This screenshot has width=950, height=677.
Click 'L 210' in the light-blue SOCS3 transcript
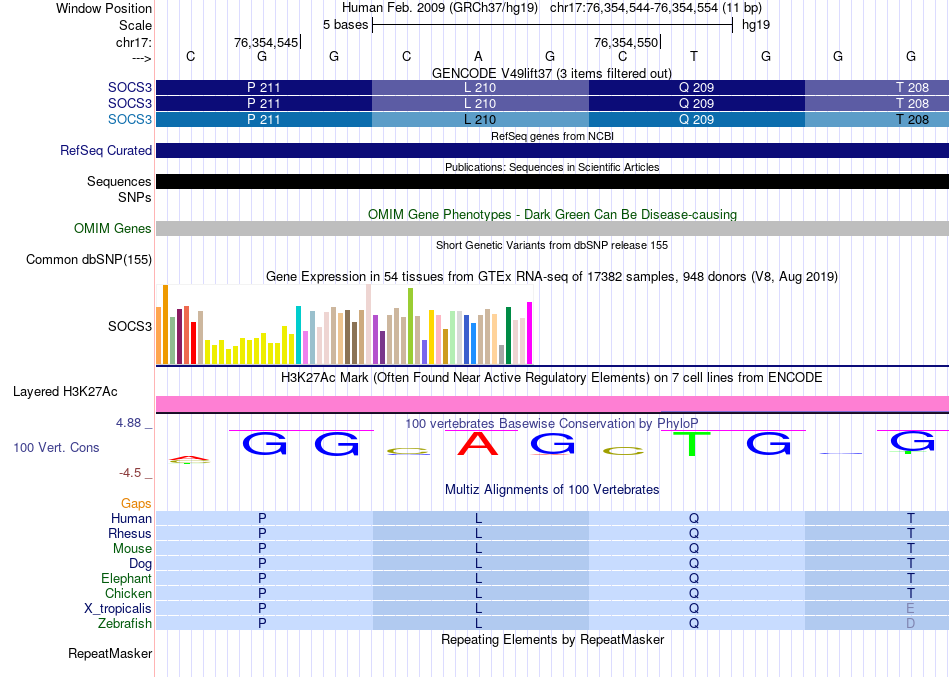[480, 119]
